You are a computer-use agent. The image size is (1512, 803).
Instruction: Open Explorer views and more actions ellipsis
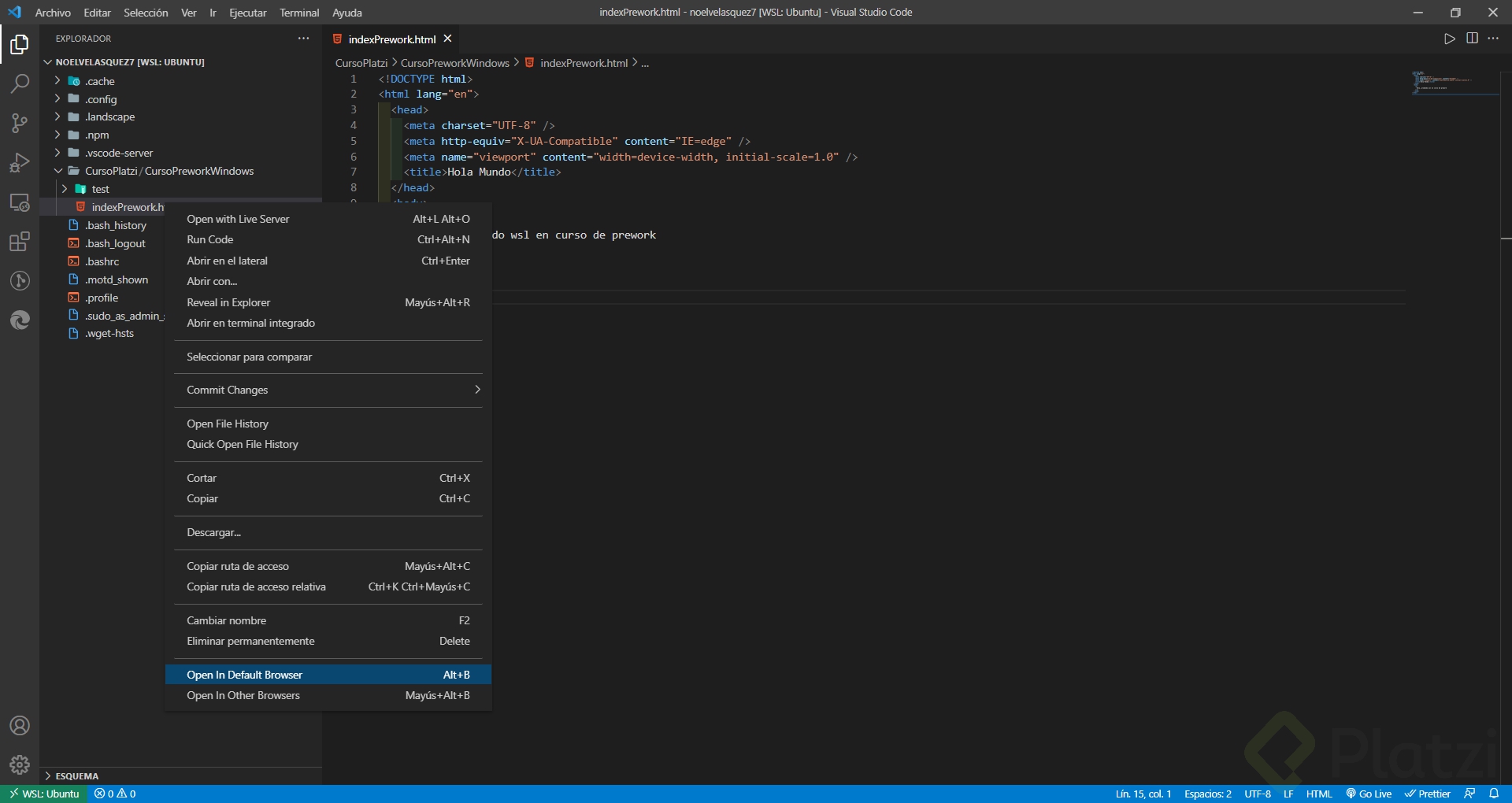304,39
